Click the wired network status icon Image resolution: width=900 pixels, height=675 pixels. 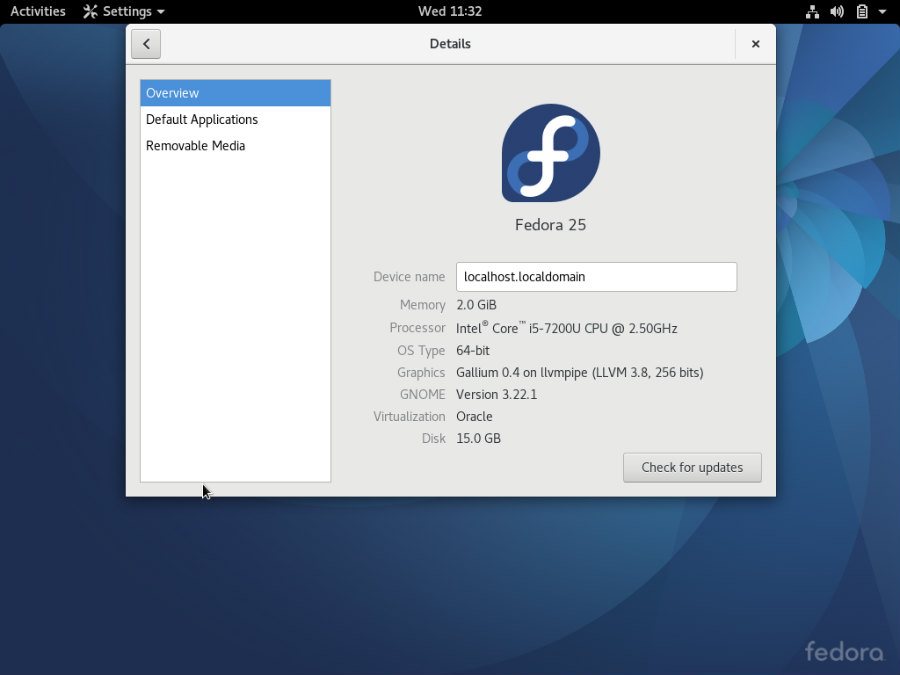click(812, 12)
